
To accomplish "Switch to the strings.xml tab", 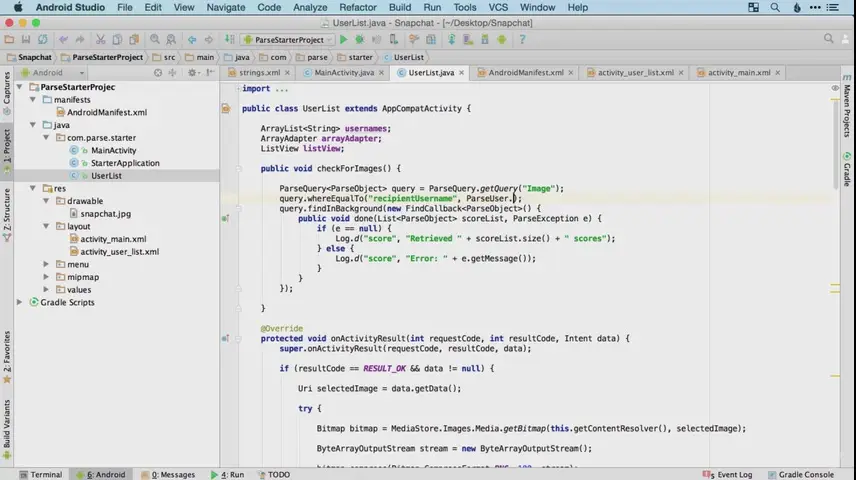I will pos(259,73).
